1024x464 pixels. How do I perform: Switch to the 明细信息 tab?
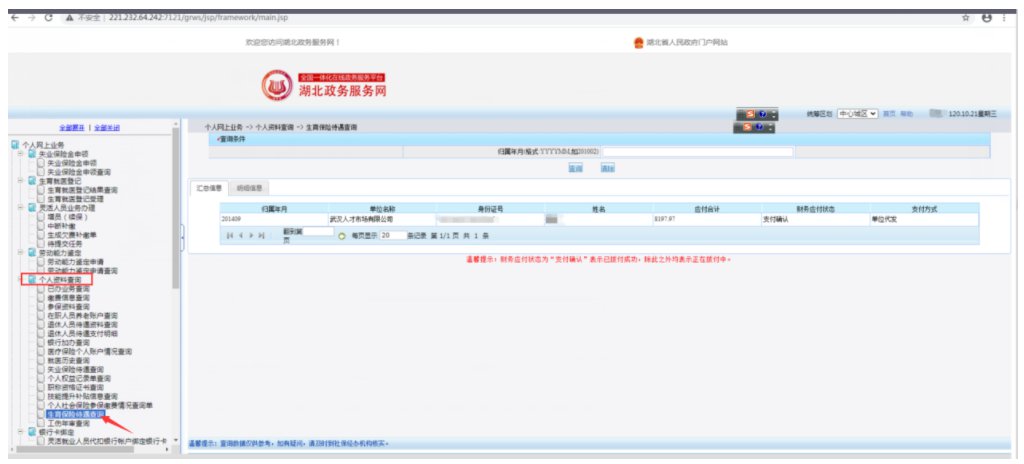pyautogui.click(x=249, y=188)
